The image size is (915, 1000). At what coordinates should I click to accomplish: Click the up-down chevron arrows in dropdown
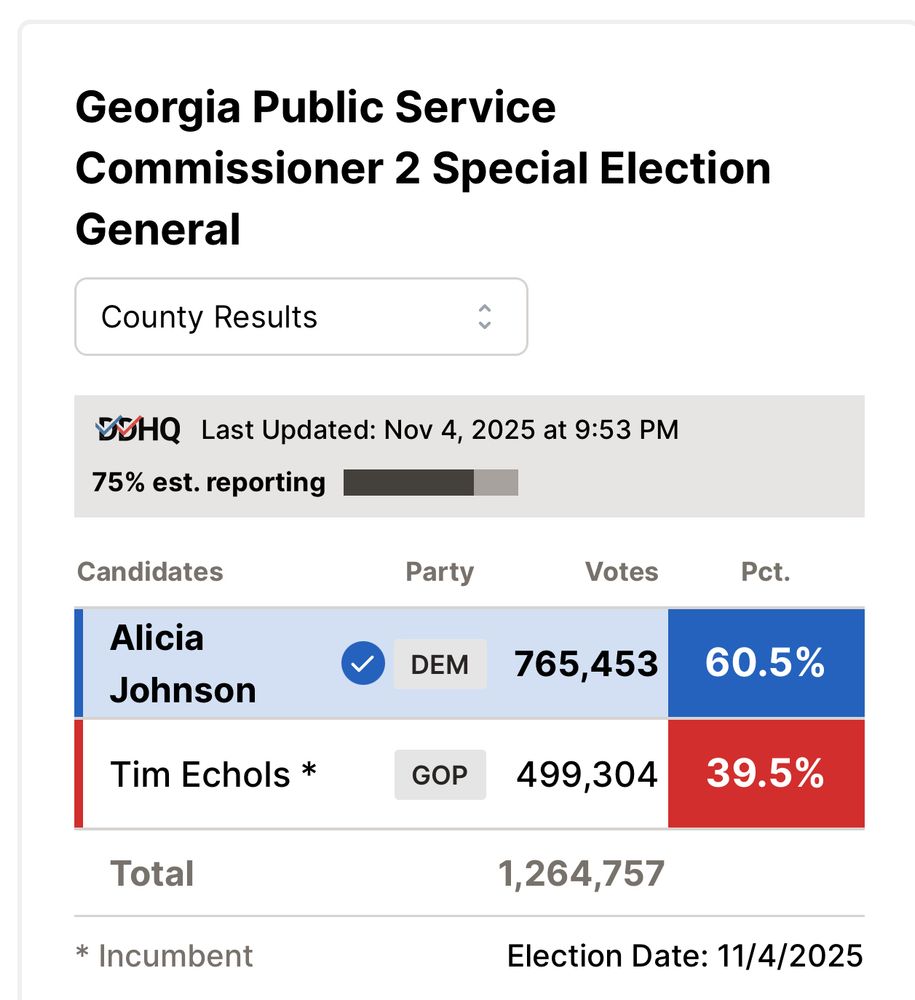click(485, 317)
